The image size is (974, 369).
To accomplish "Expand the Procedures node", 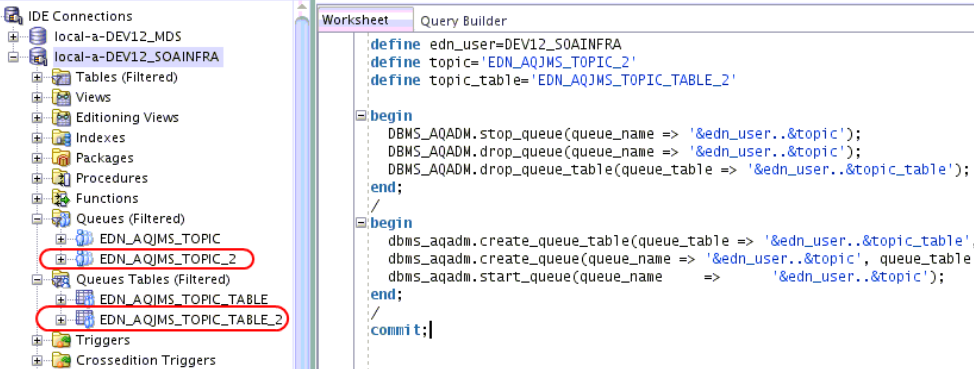I will click(37, 178).
